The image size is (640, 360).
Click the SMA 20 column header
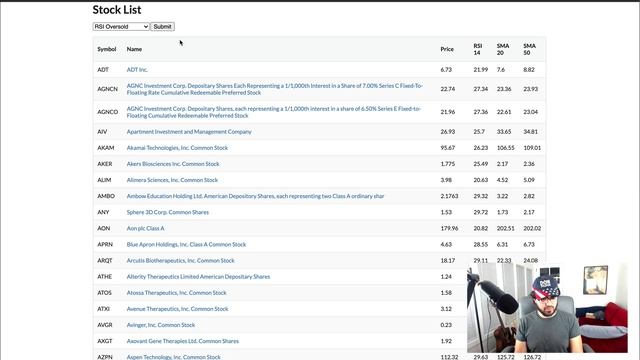coord(503,49)
